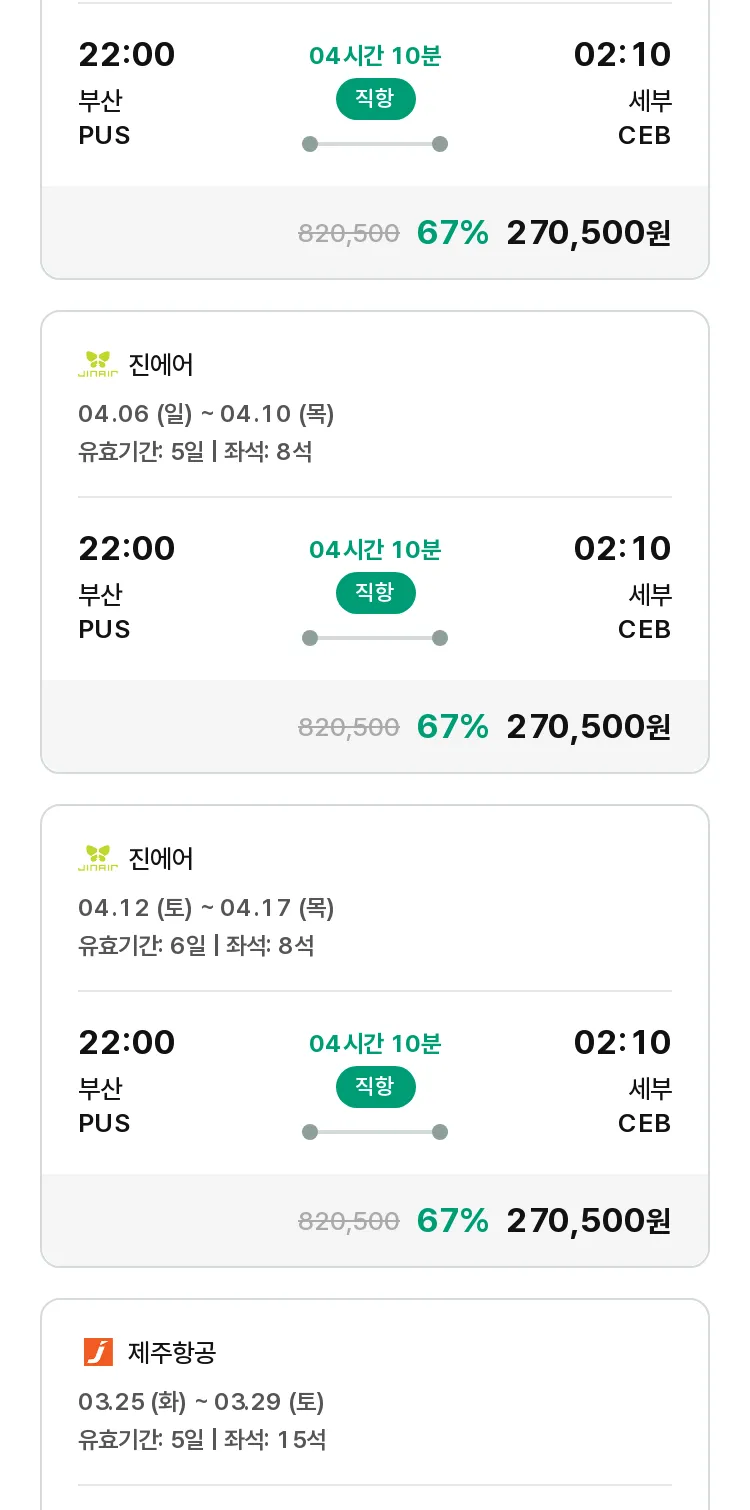Image resolution: width=750 pixels, height=1510 pixels.
Task: Click the 04시간 10분 duration in the 04.12 card
Action: (x=375, y=1043)
